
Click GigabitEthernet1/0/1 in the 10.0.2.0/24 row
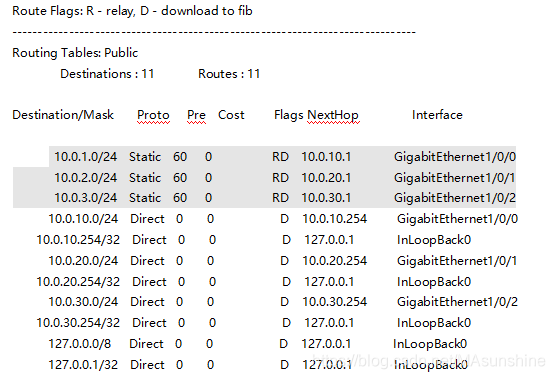(x=454, y=178)
